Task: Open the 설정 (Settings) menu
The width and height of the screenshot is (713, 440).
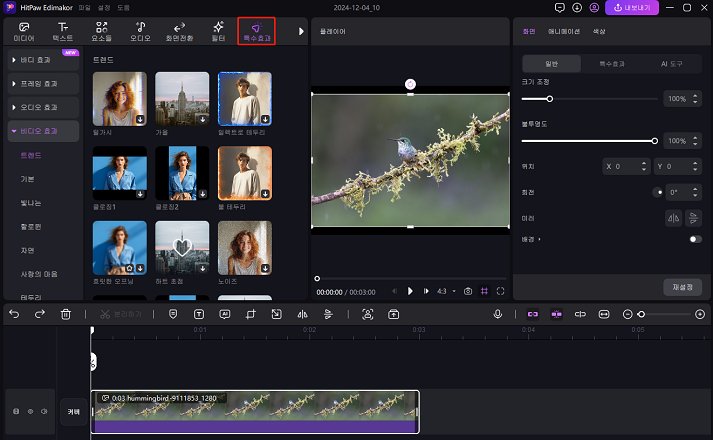Action: (104, 8)
